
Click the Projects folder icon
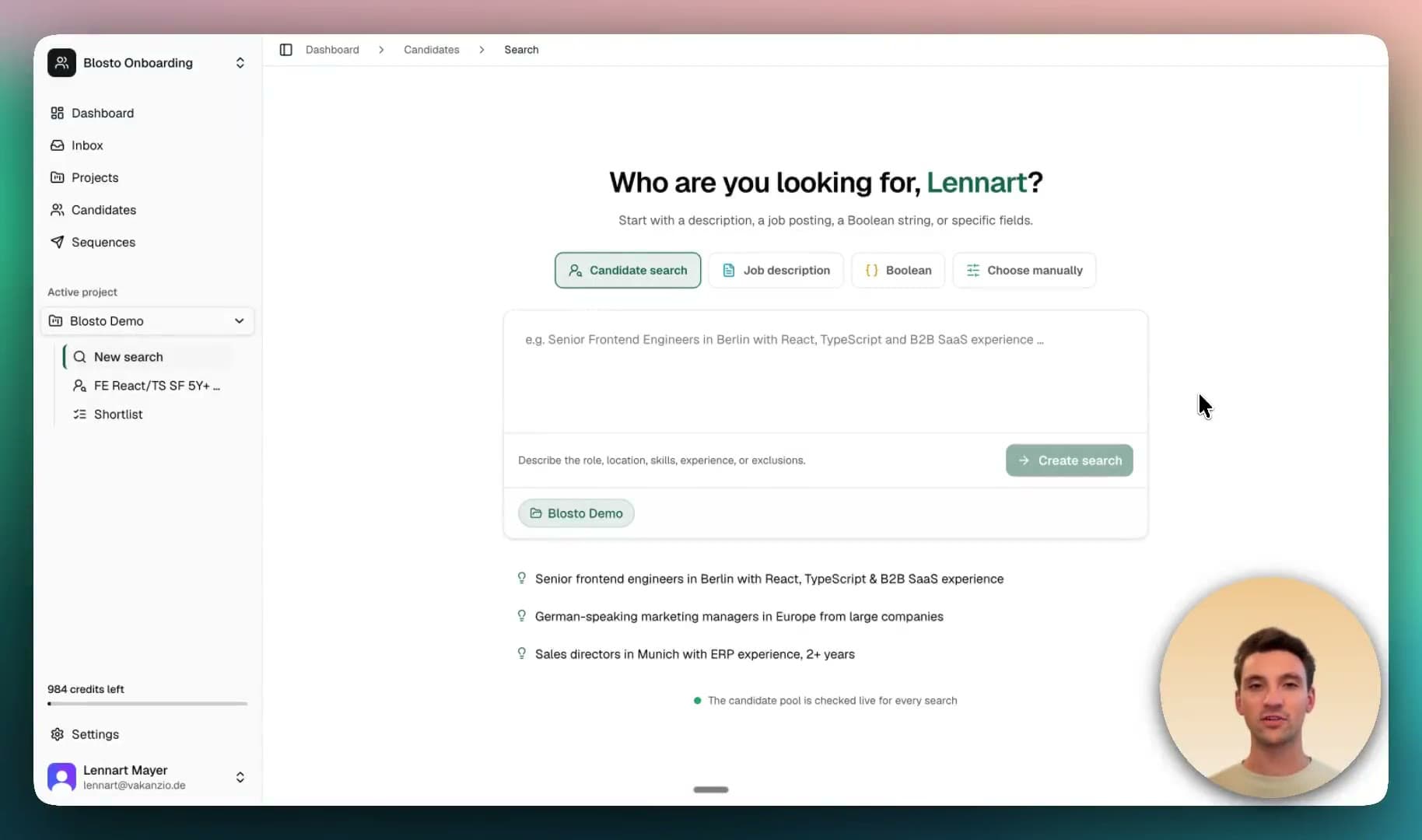(57, 177)
